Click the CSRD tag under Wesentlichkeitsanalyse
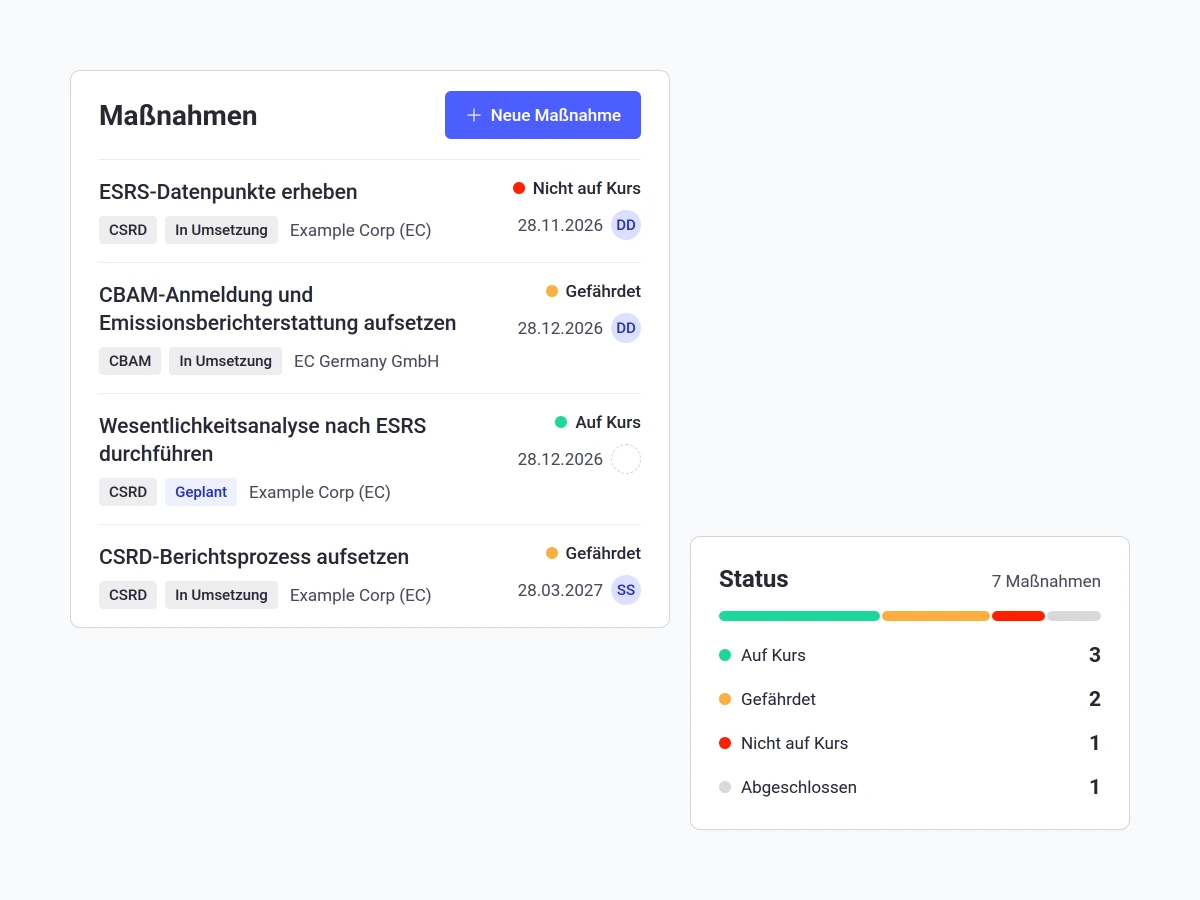Viewport: 1200px width, 900px height. point(128,492)
